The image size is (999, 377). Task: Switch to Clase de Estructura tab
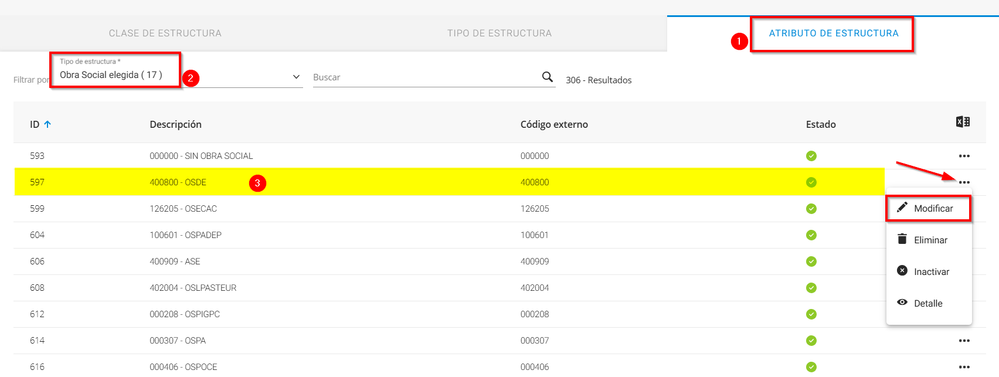point(165,33)
